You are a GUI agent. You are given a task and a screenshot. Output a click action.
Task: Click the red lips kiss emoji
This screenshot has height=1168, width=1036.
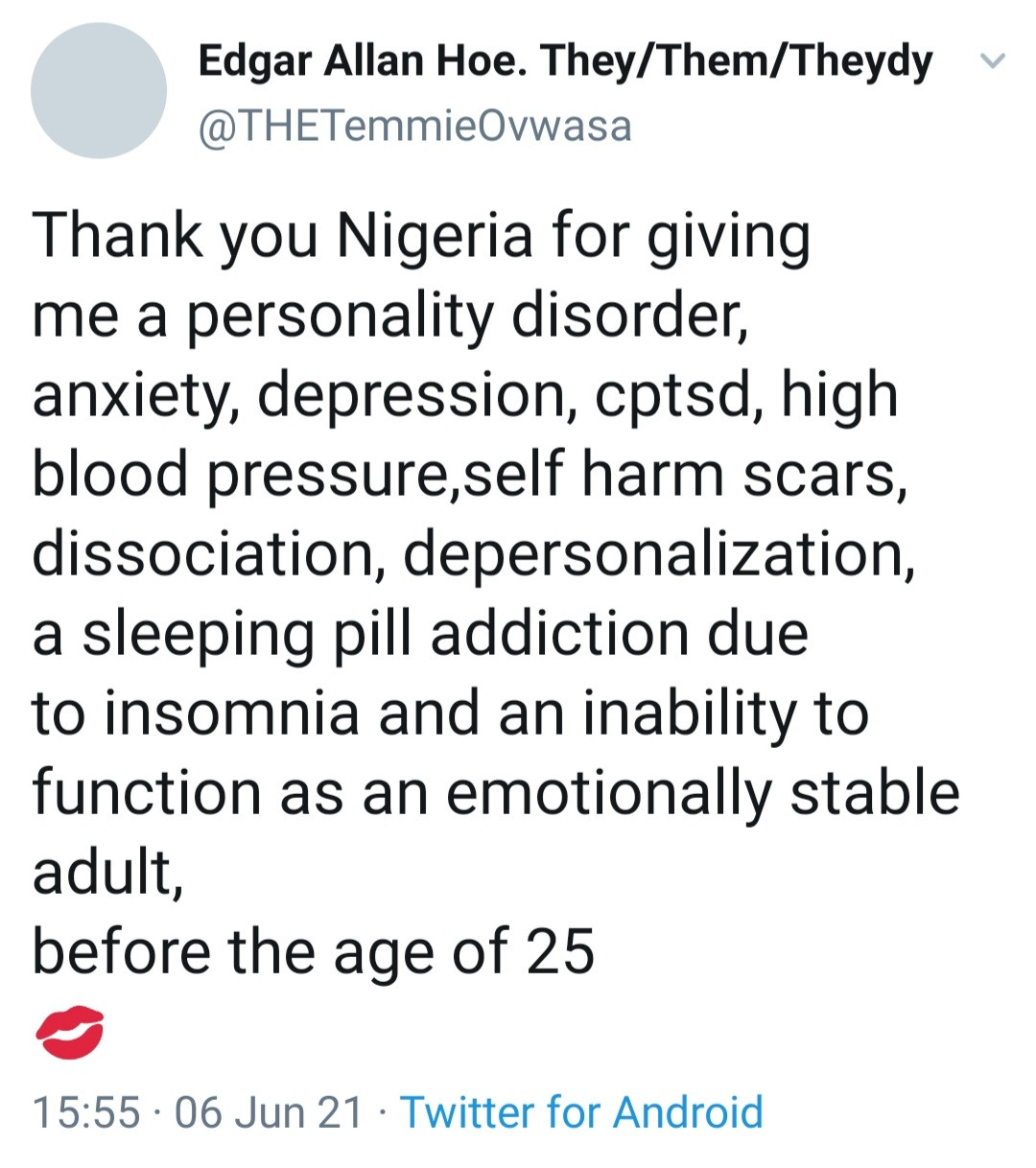click(69, 1032)
